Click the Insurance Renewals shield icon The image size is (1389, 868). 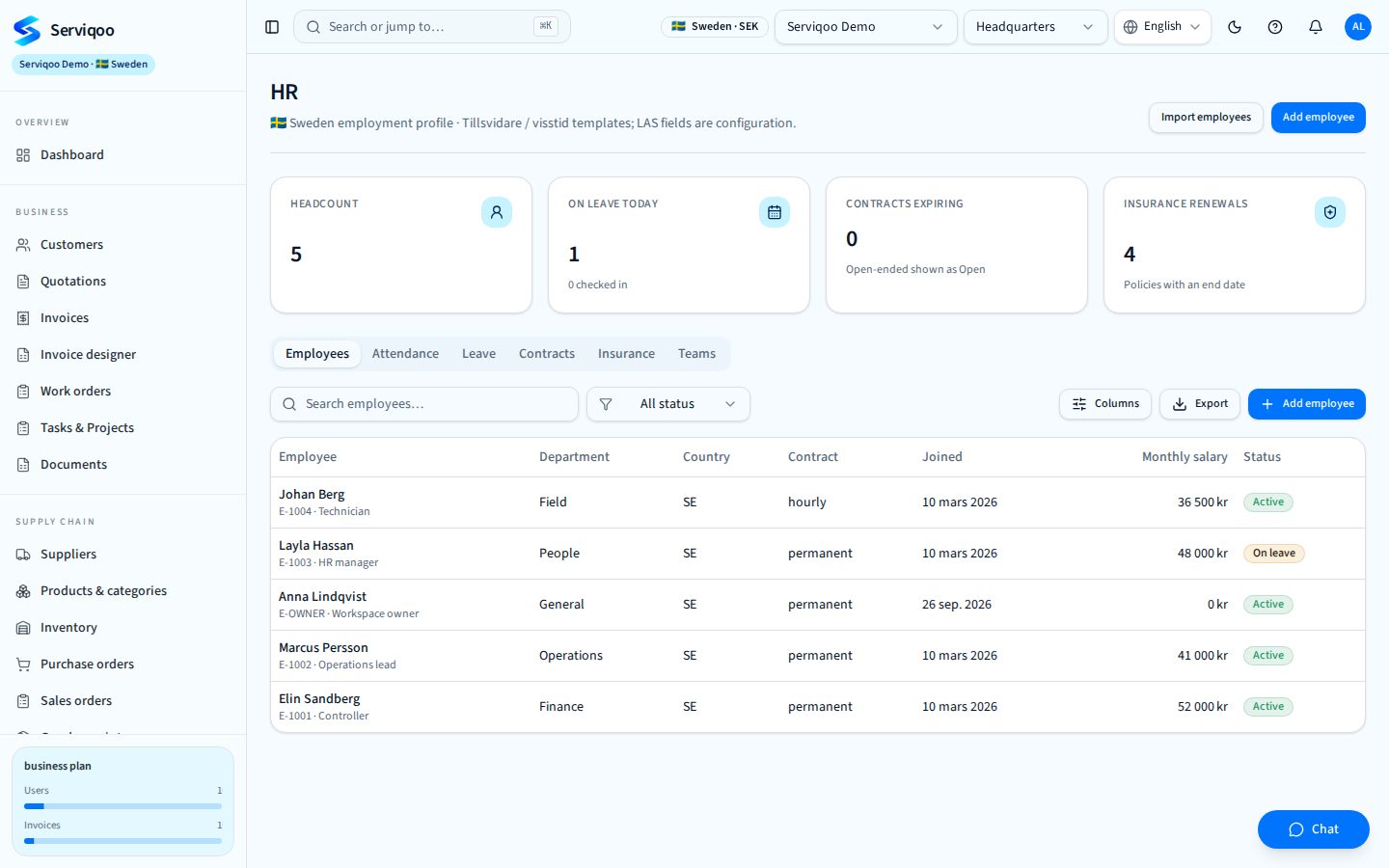pos(1330,212)
